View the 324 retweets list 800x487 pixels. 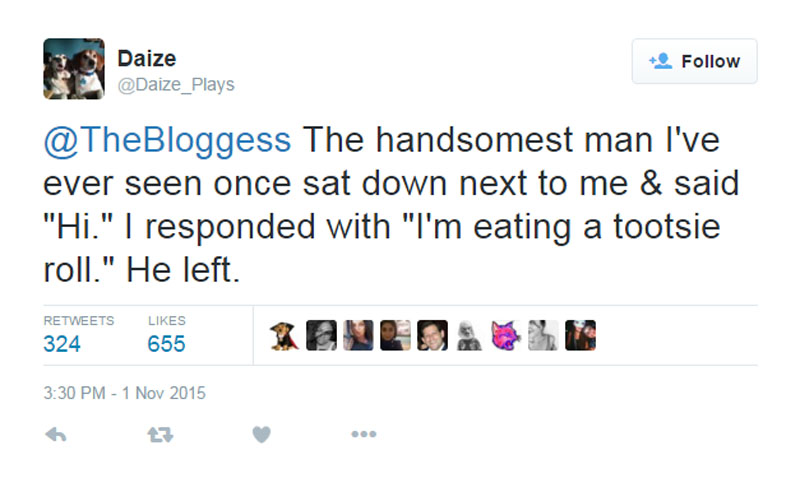coord(62,344)
